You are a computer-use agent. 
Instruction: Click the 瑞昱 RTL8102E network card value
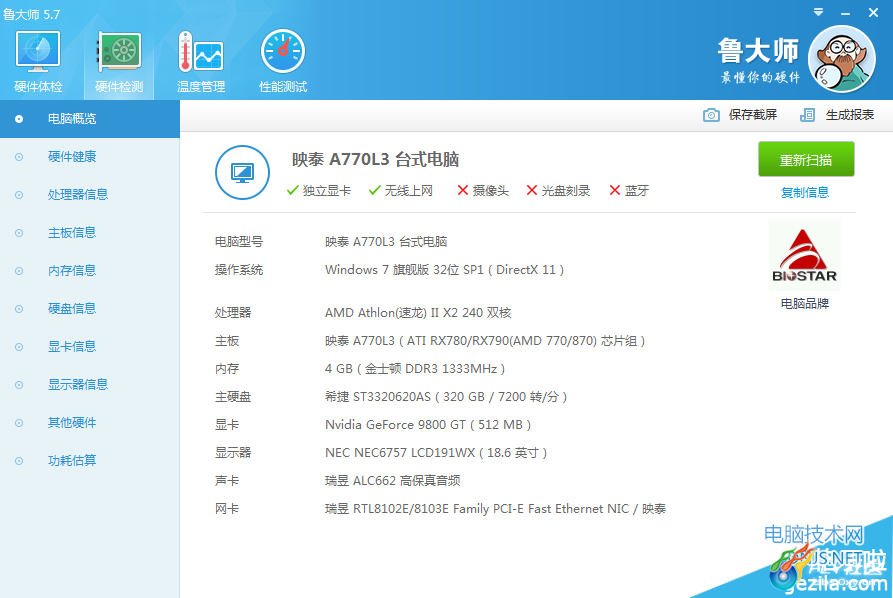(495, 509)
